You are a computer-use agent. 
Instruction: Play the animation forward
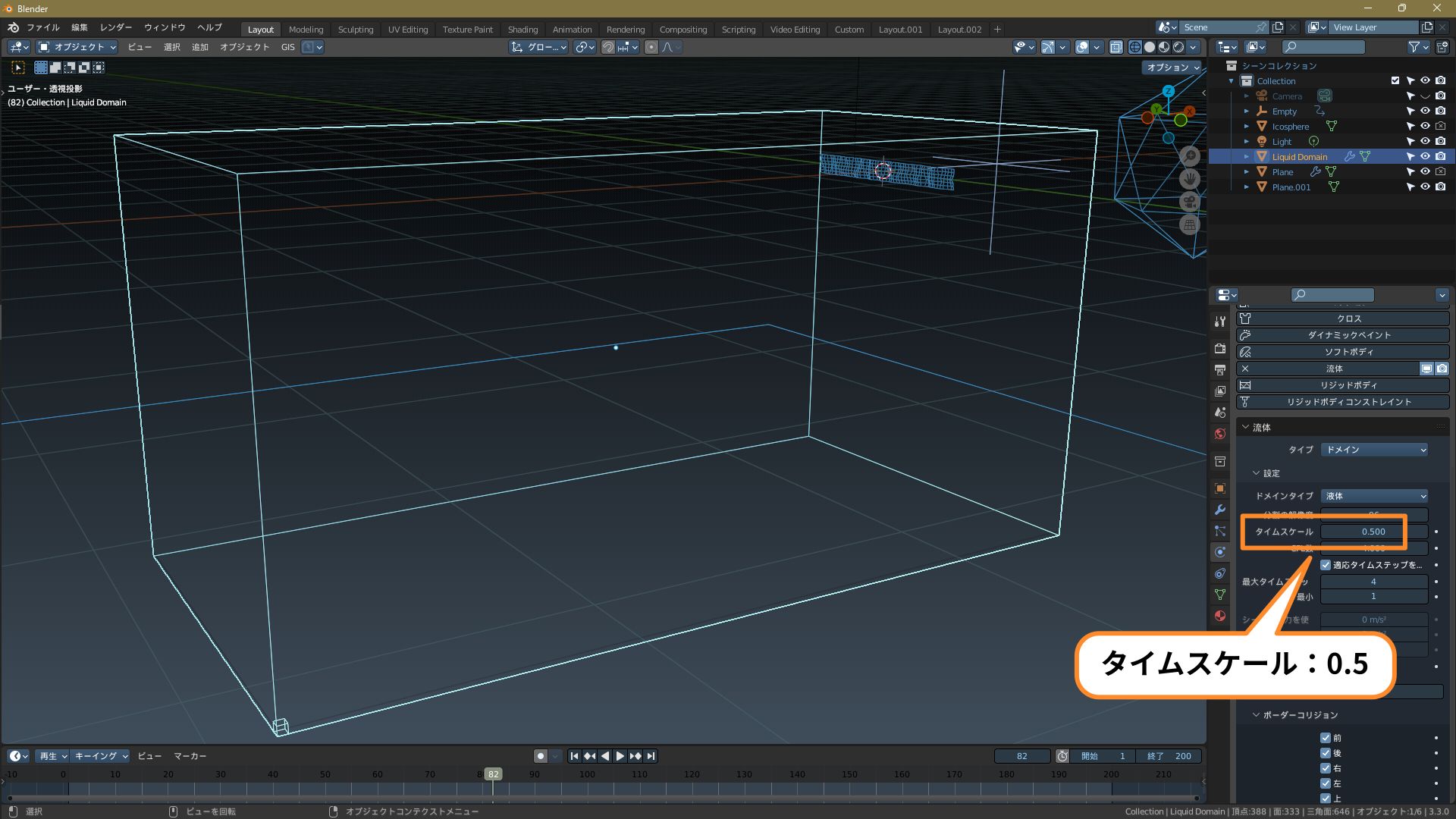tap(620, 756)
